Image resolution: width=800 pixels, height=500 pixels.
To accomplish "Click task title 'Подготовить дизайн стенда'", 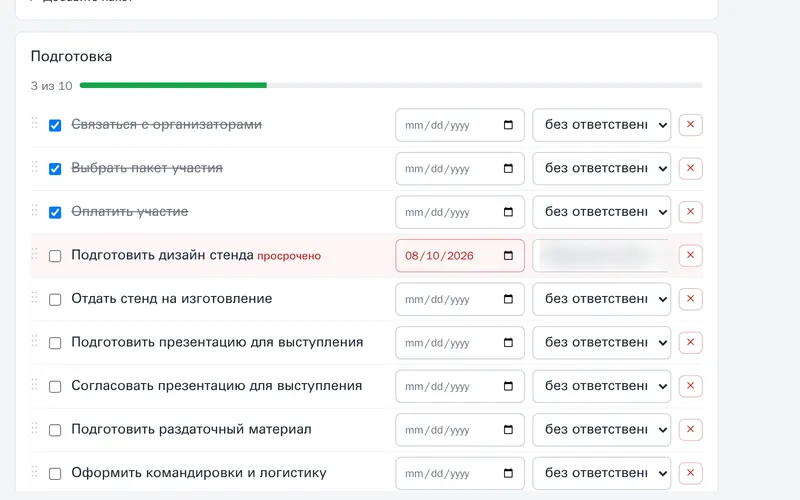I will tap(162, 255).
